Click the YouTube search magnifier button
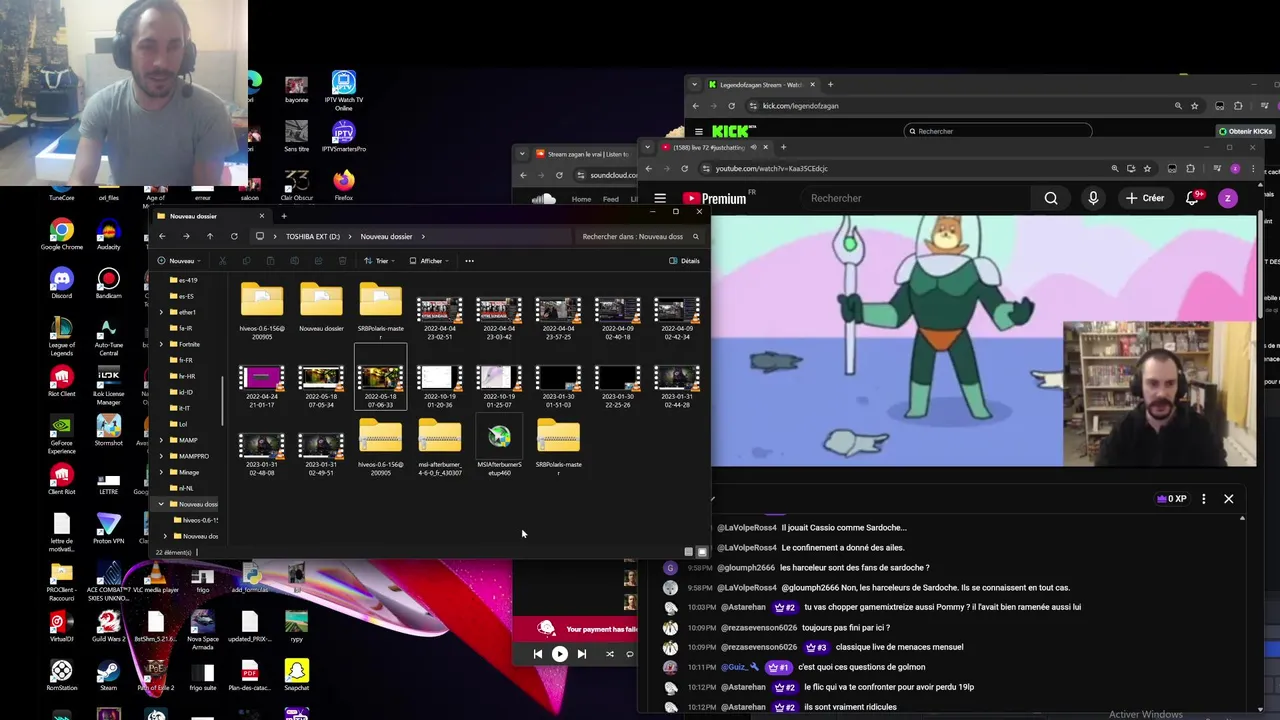The width and height of the screenshot is (1280, 720). (x=1051, y=198)
